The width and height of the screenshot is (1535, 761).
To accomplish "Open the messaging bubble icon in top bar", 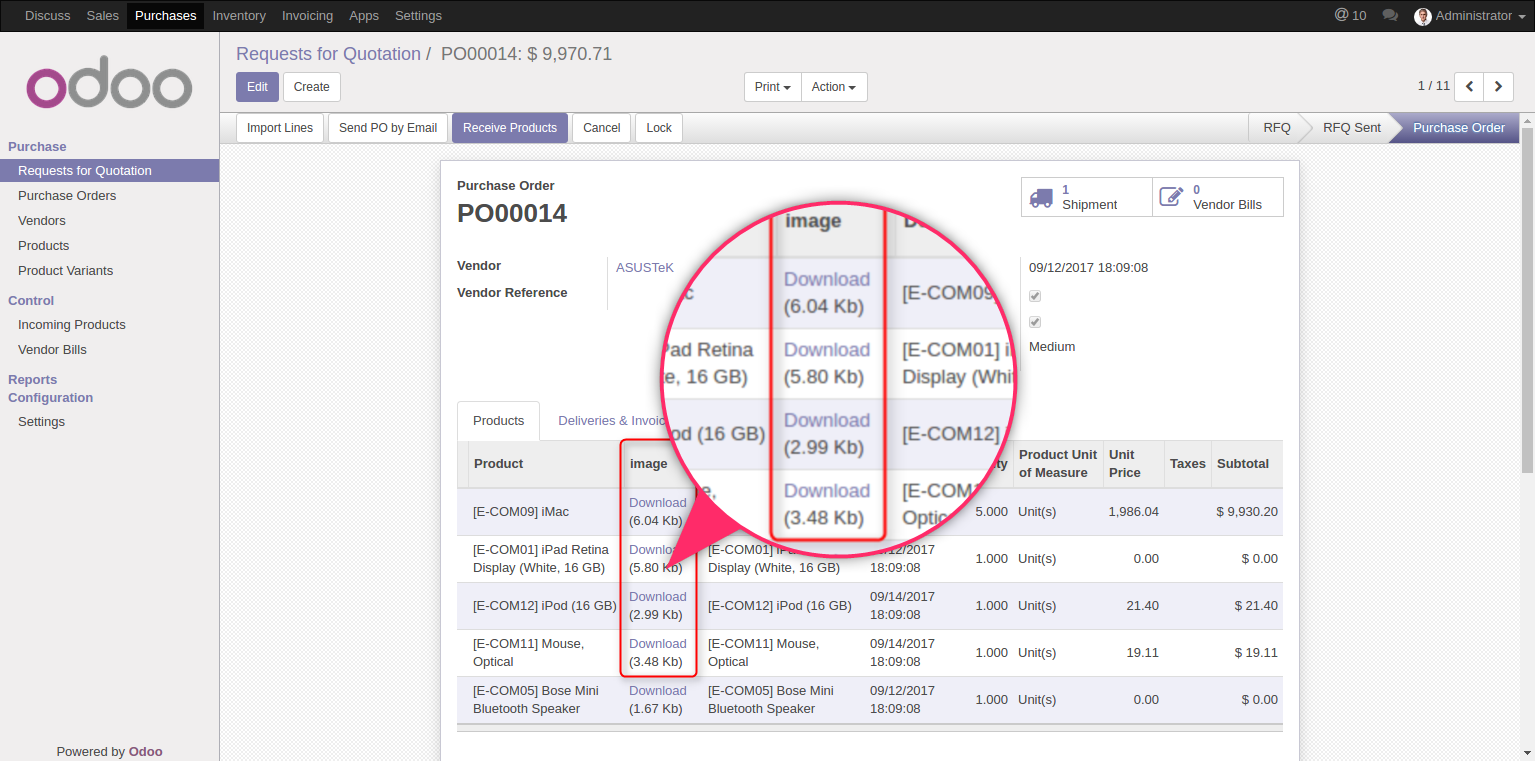I will click(x=1389, y=15).
